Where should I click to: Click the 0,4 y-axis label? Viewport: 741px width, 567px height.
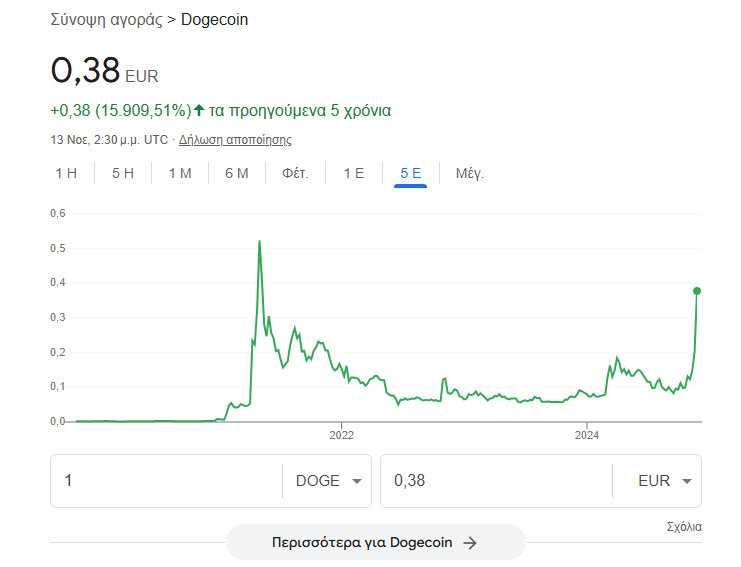[x=58, y=283]
